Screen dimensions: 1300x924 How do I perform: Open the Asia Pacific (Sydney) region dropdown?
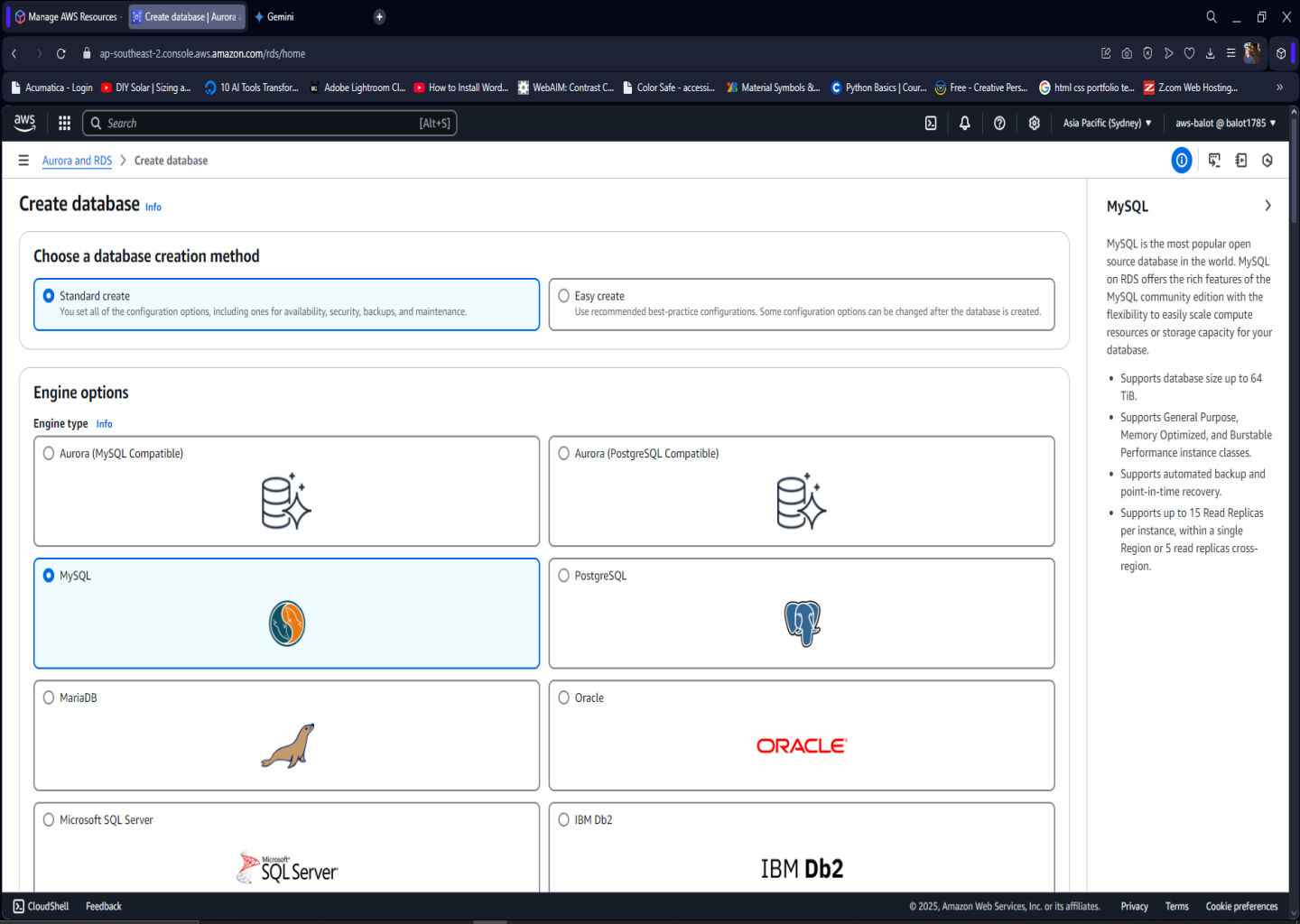pos(1107,124)
